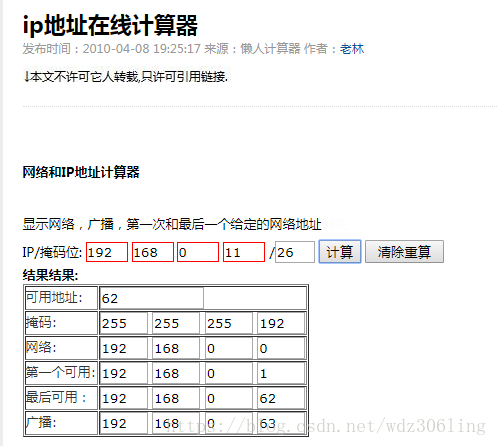Click the 广播 third octet 0
497x446 pixels.
229,423
